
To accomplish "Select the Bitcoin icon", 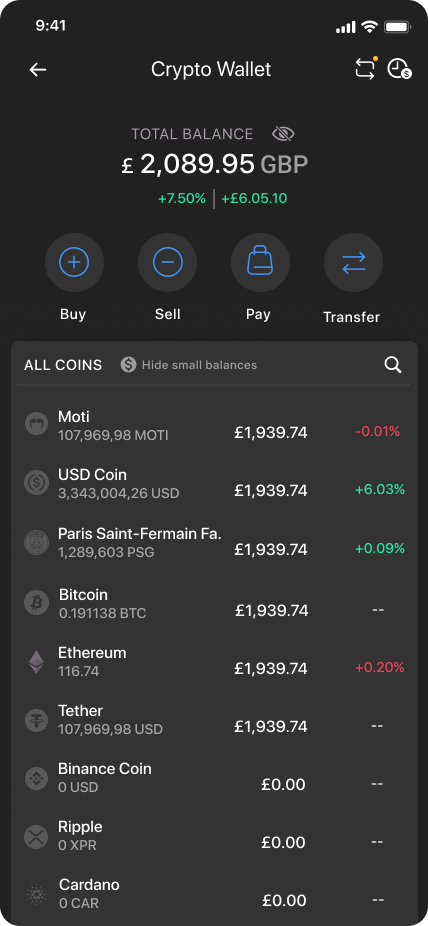I will point(37,603).
